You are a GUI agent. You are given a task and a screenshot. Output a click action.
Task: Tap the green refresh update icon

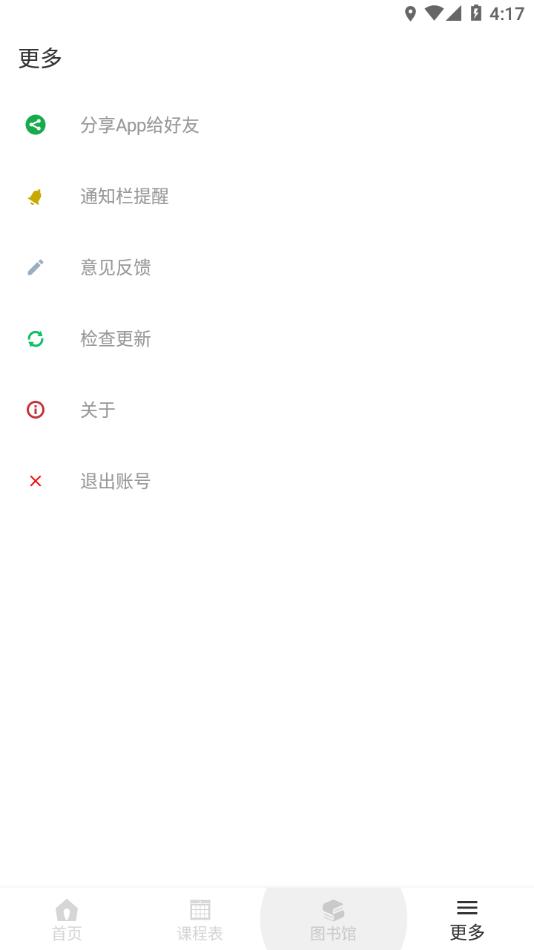coord(35,339)
